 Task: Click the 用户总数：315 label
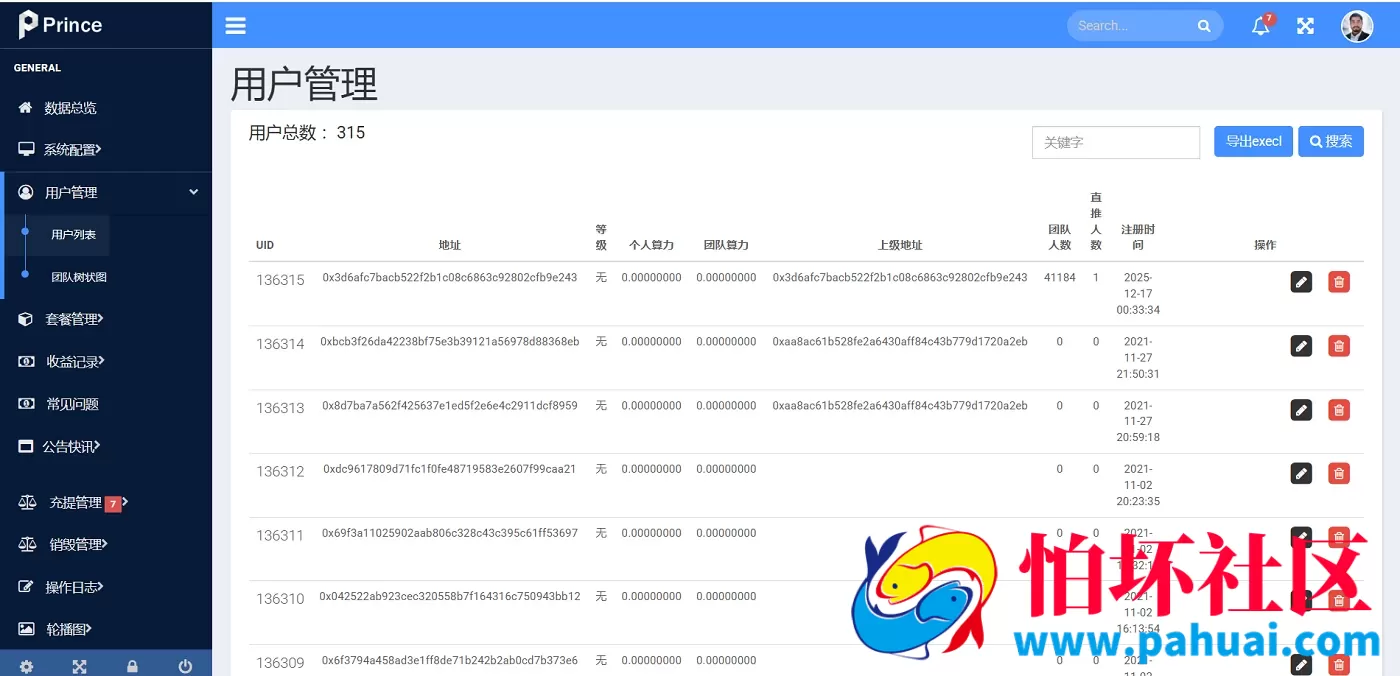click(x=307, y=133)
